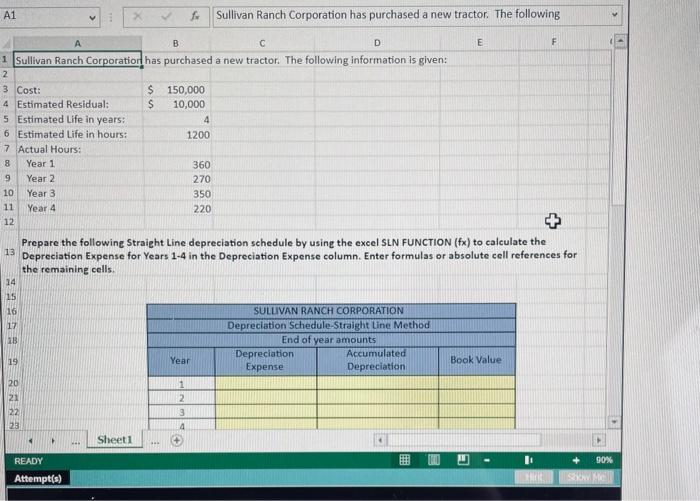Image resolution: width=700 pixels, height=501 pixels.
Task: Select Year 3 hours value 350
Action: coord(178,194)
